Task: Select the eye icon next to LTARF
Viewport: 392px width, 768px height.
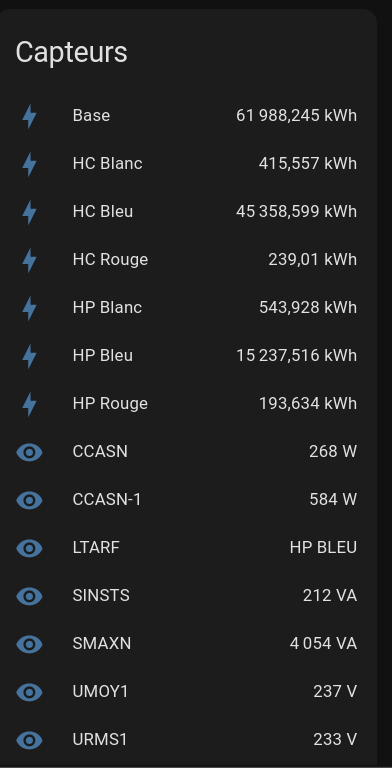Action: point(29,548)
